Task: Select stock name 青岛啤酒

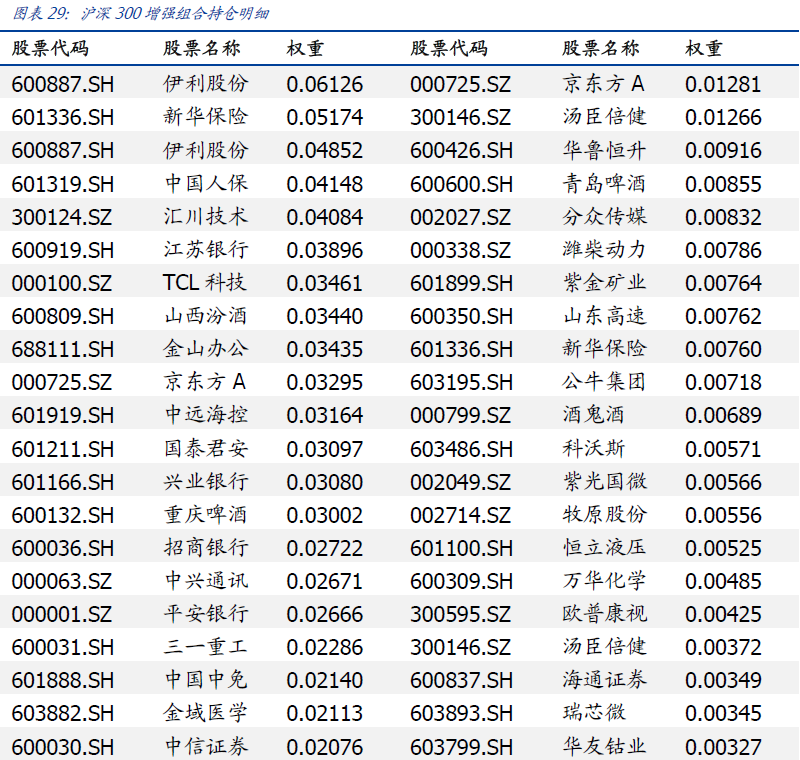Action: pyautogui.click(x=605, y=183)
